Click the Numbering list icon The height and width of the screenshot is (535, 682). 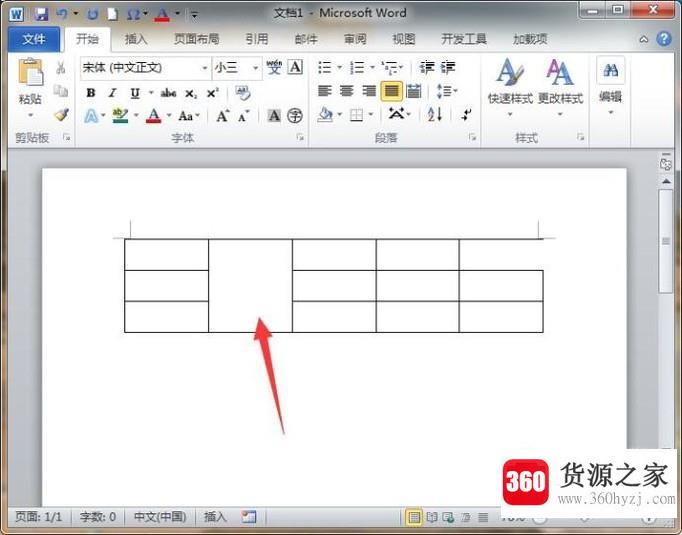click(x=357, y=67)
